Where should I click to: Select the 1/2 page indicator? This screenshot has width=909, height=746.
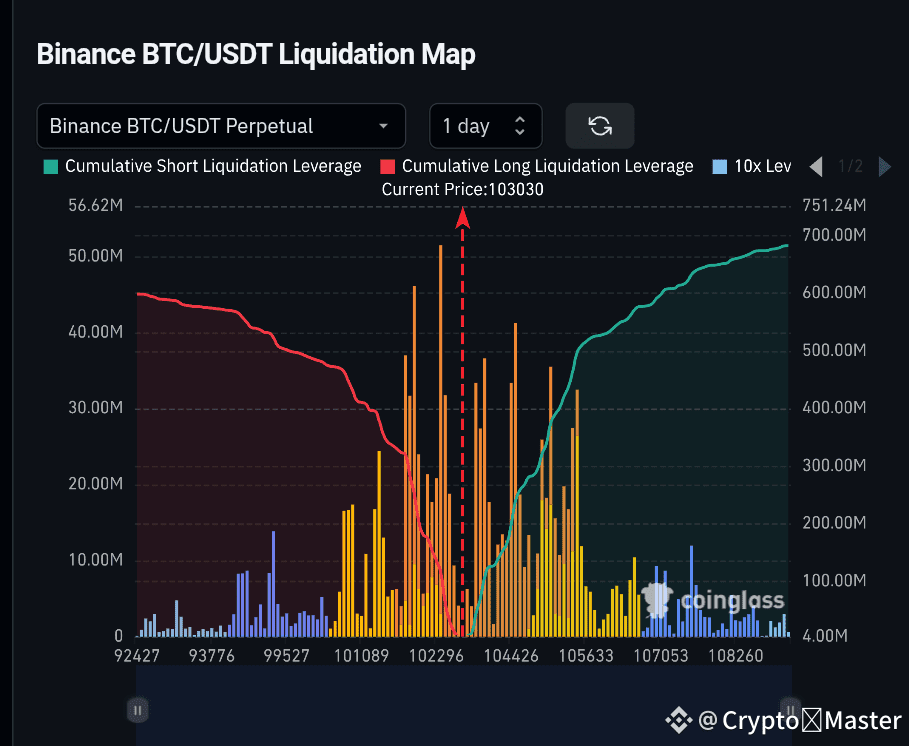click(x=851, y=166)
